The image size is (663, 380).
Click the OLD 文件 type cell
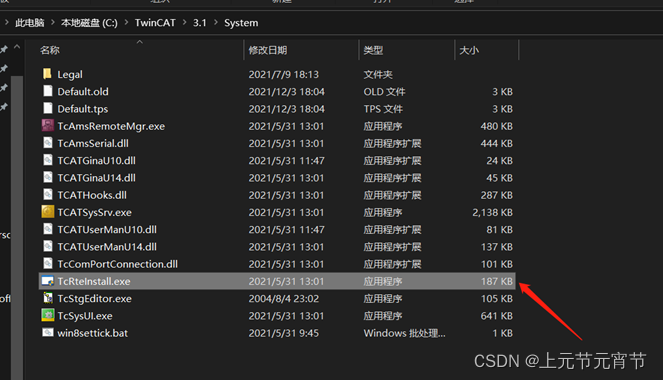click(384, 92)
